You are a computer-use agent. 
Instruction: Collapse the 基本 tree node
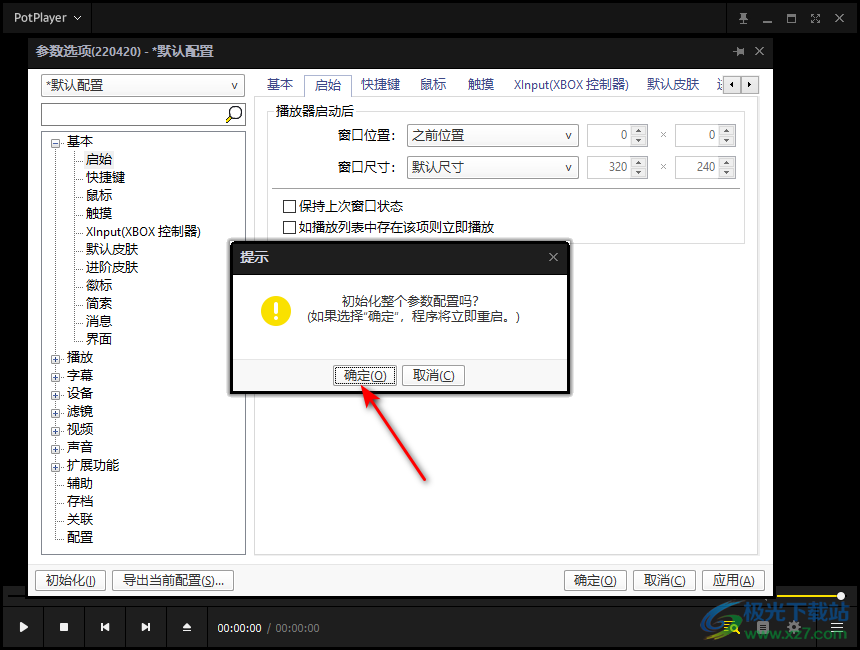(55, 143)
